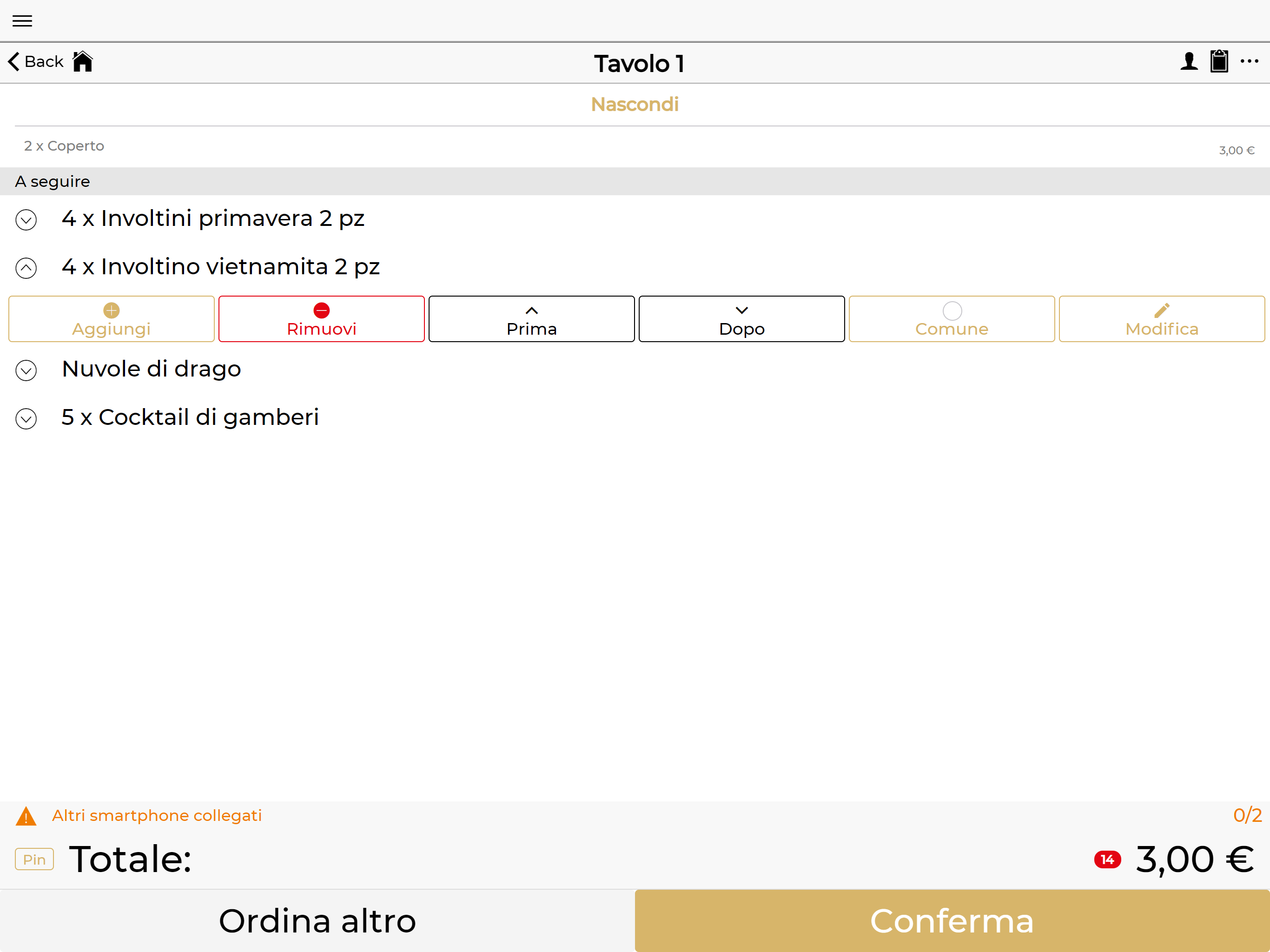Image resolution: width=1270 pixels, height=952 pixels.
Task: Open the customer profile icon
Action: pyautogui.click(x=1189, y=61)
